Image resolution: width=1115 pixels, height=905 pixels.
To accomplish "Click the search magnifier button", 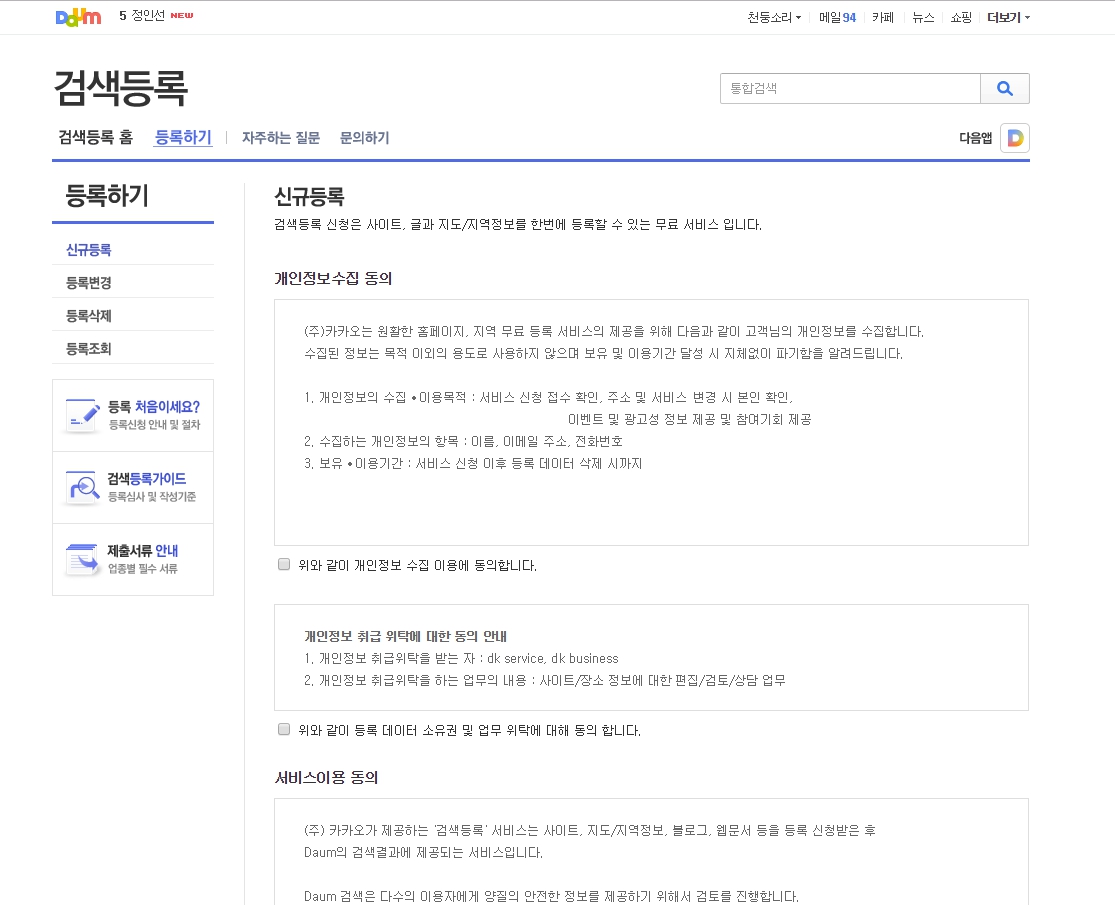I will pos(1004,88).
